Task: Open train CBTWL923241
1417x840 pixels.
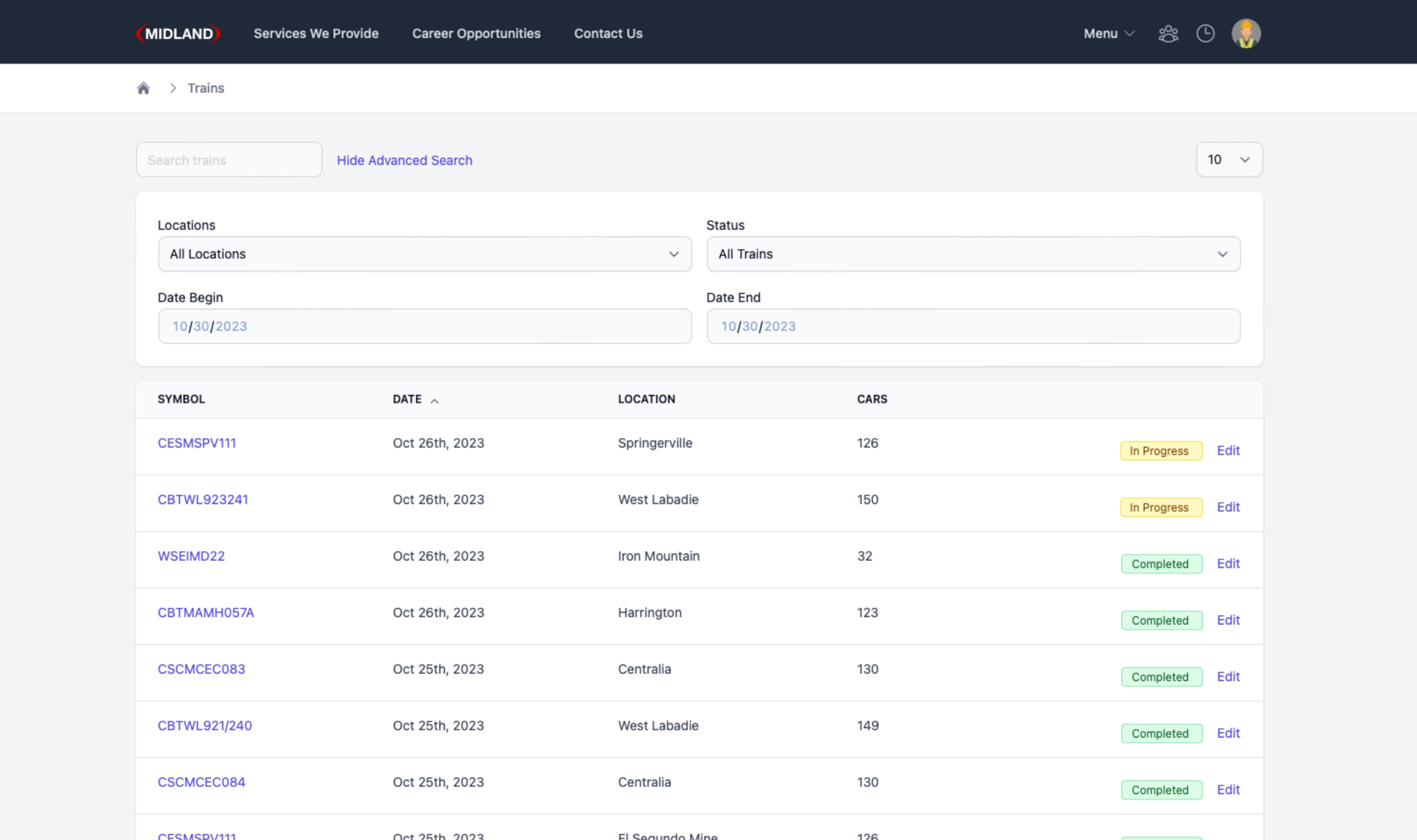Action: tap(203, 499)
